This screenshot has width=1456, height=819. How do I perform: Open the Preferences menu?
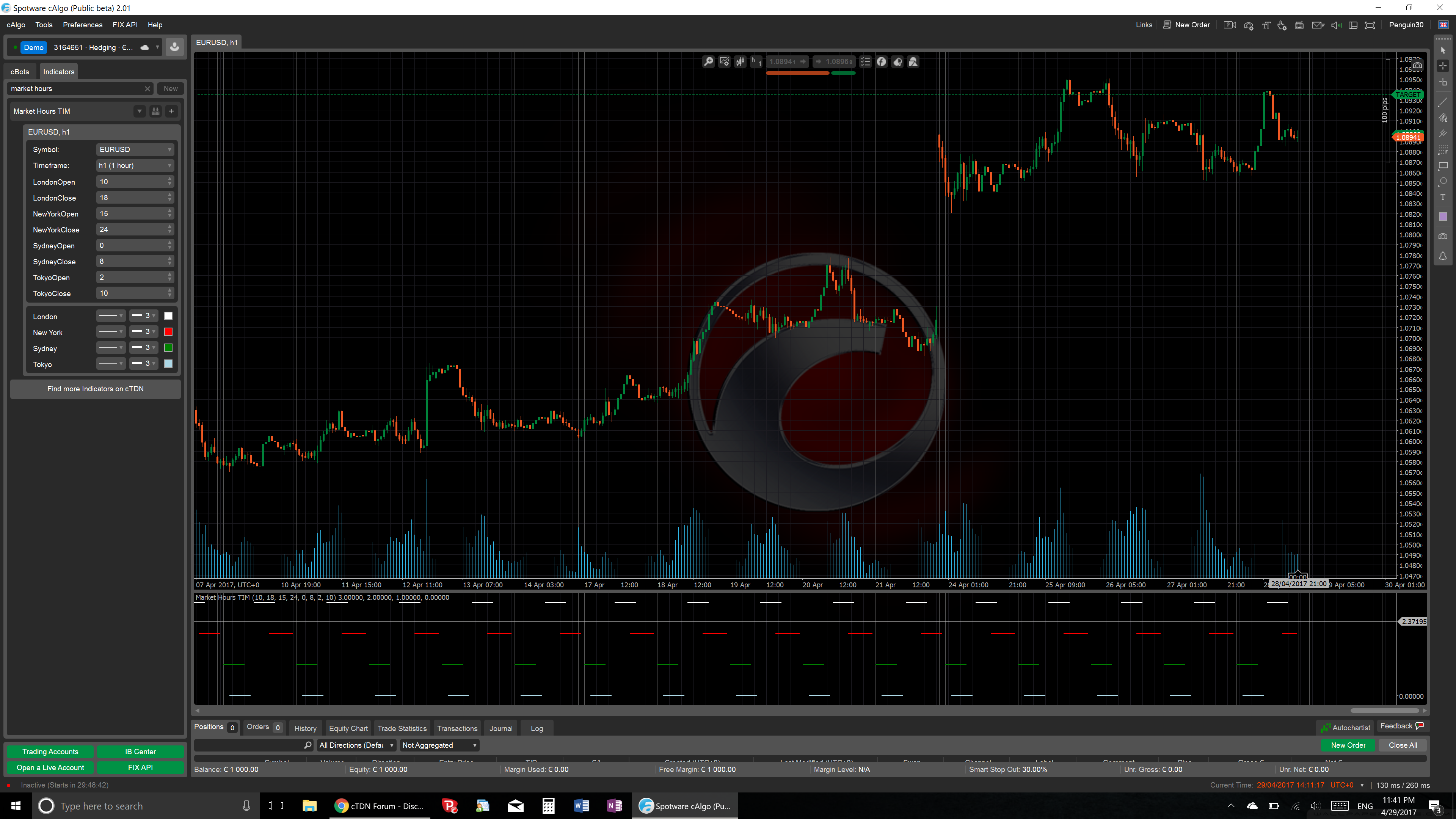(83, 25)
